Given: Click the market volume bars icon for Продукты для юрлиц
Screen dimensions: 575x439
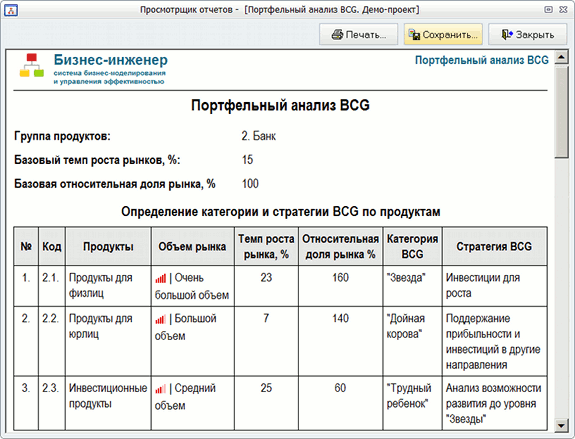Looking at the screenshot, I should click(161, 319).
